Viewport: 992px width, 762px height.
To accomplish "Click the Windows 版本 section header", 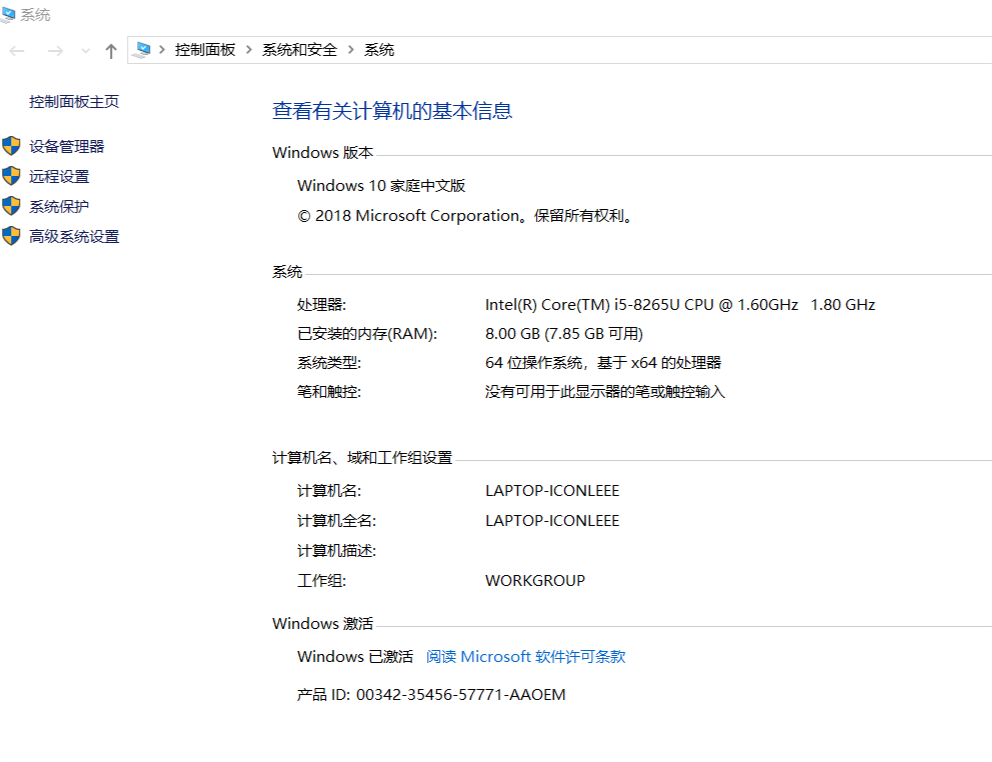I will pyautogui.click(x=323, y=153).
